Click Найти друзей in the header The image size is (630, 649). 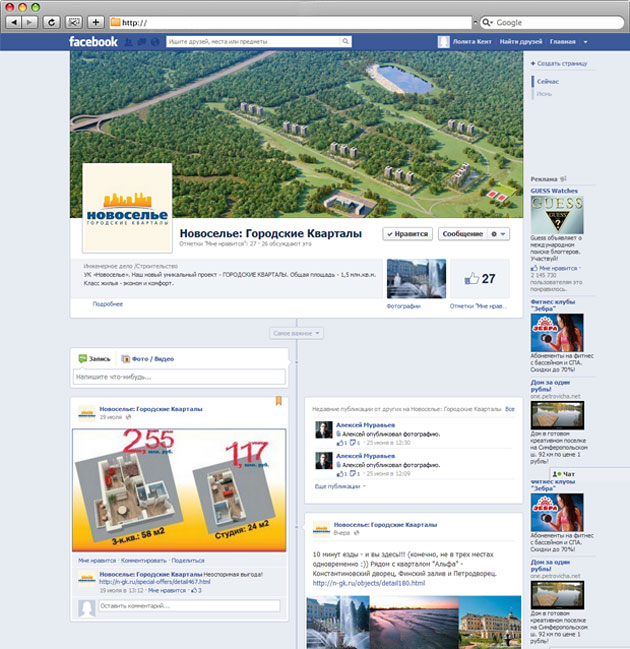pos(521,42)
